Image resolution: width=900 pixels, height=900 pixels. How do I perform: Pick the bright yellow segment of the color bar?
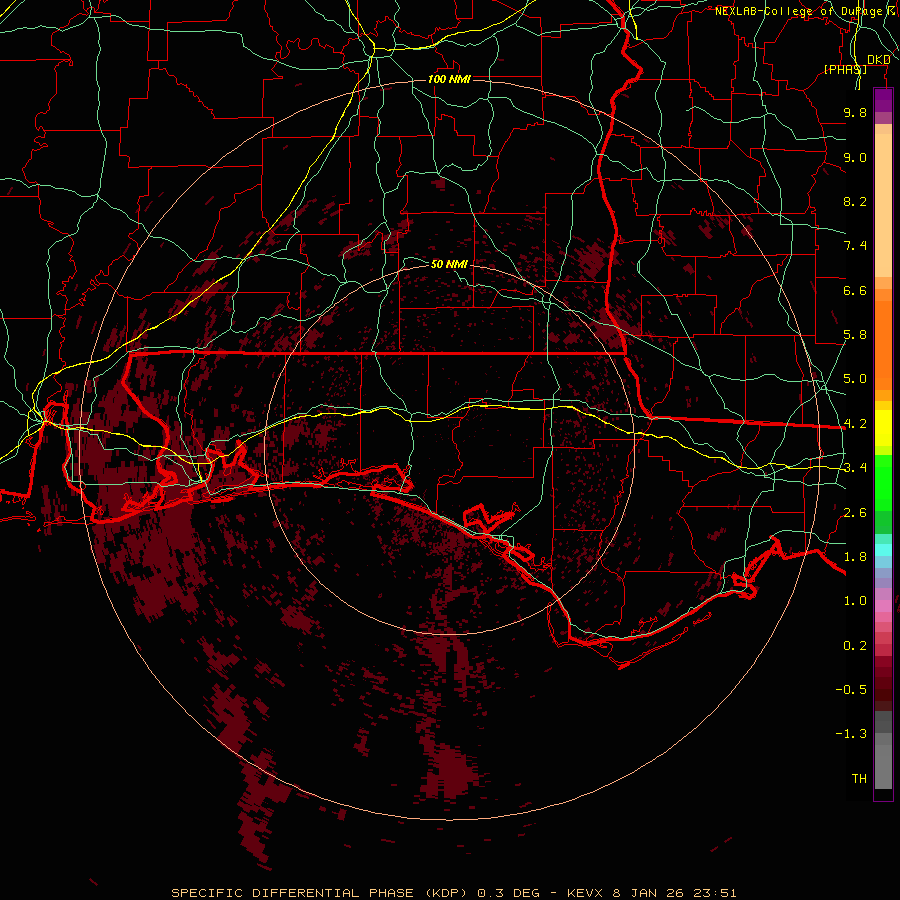(883, 428)
